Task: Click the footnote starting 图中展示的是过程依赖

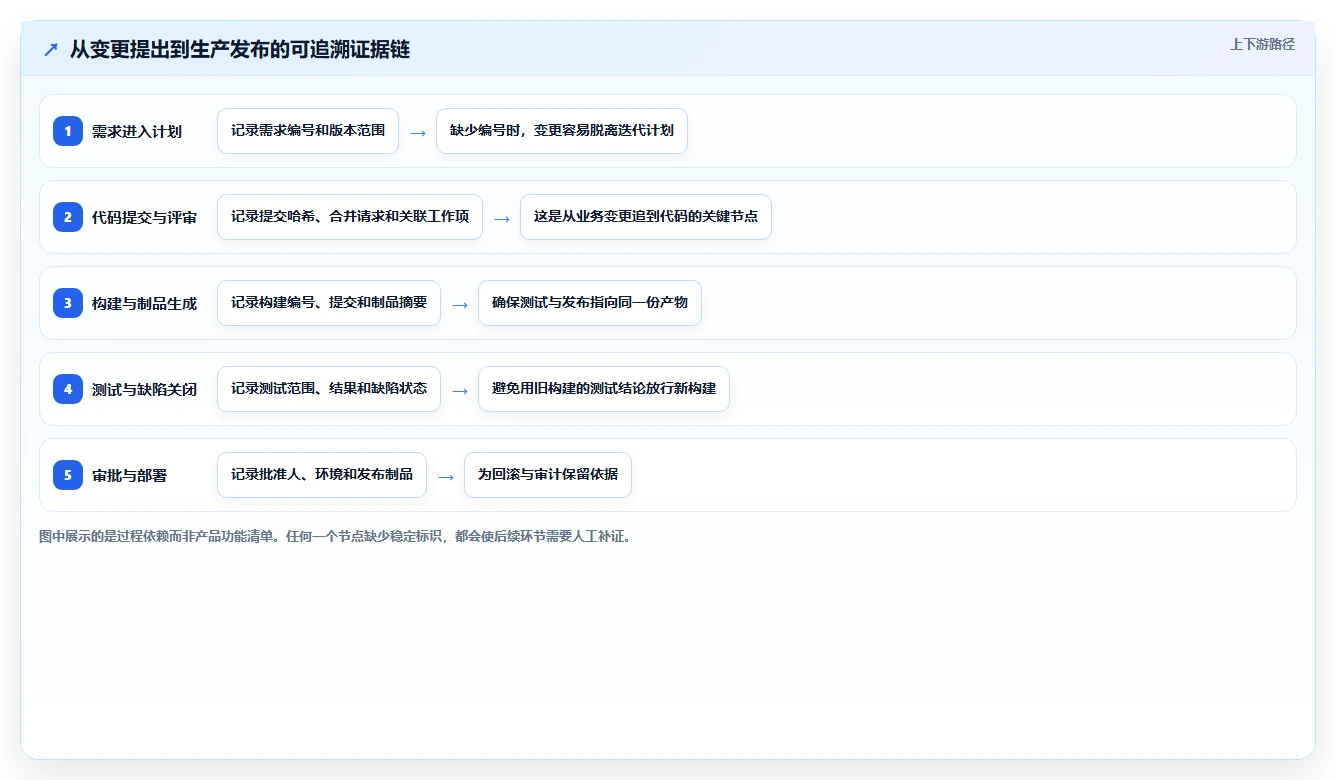Action: (x=335, y=536)
